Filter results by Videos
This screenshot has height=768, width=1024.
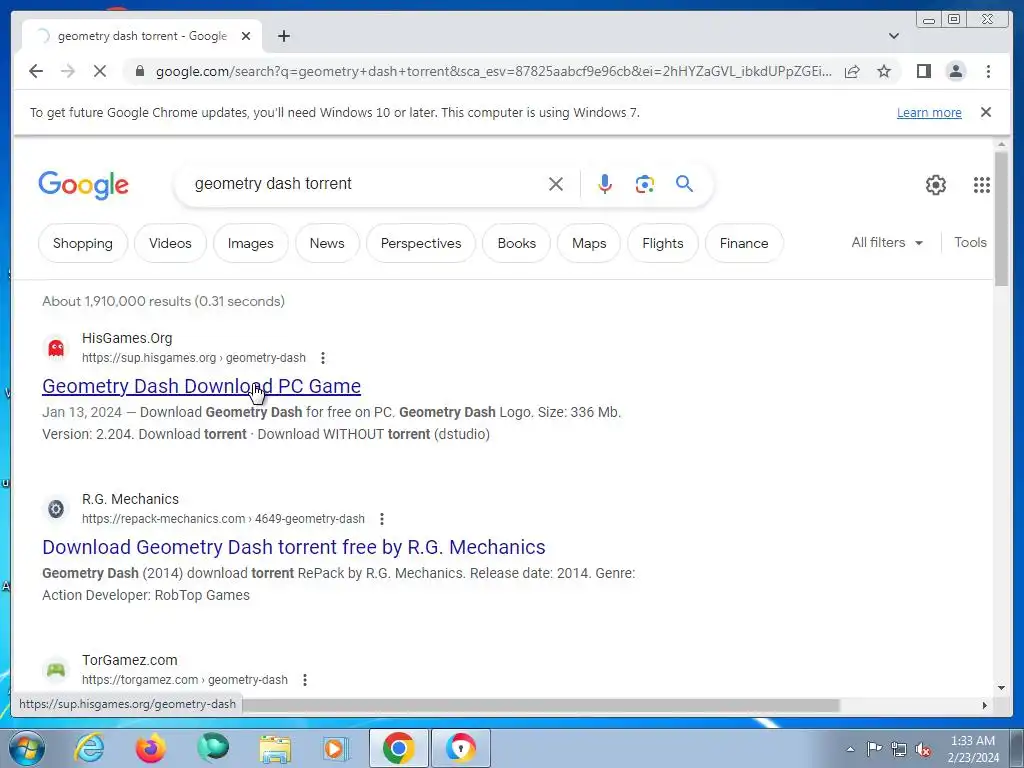[170, 243]
